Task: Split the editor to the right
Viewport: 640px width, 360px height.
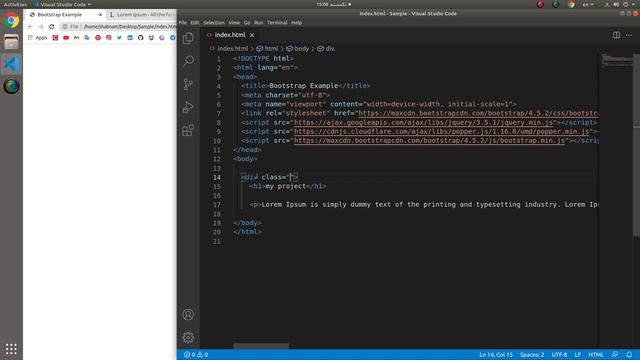Action: tap(616, 35)
